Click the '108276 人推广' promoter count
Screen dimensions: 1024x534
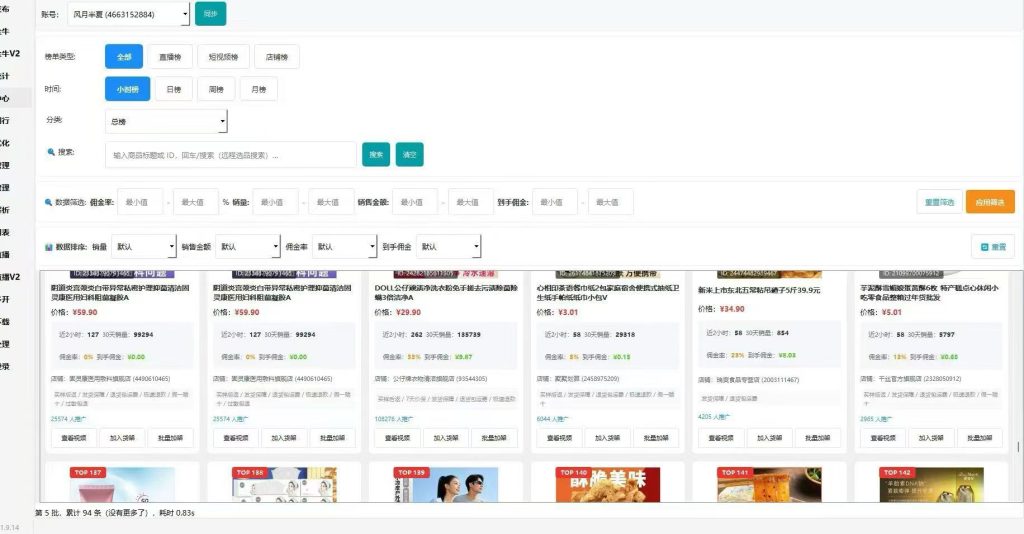coord(394,419)
